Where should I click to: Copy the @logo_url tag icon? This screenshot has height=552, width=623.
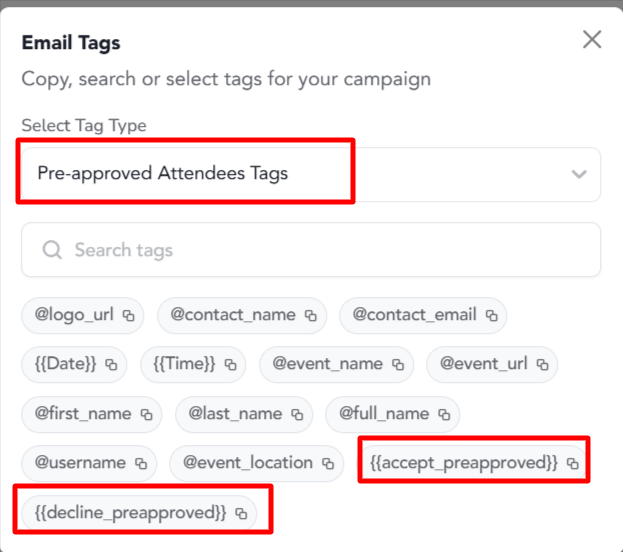click(x=128, y=316)
